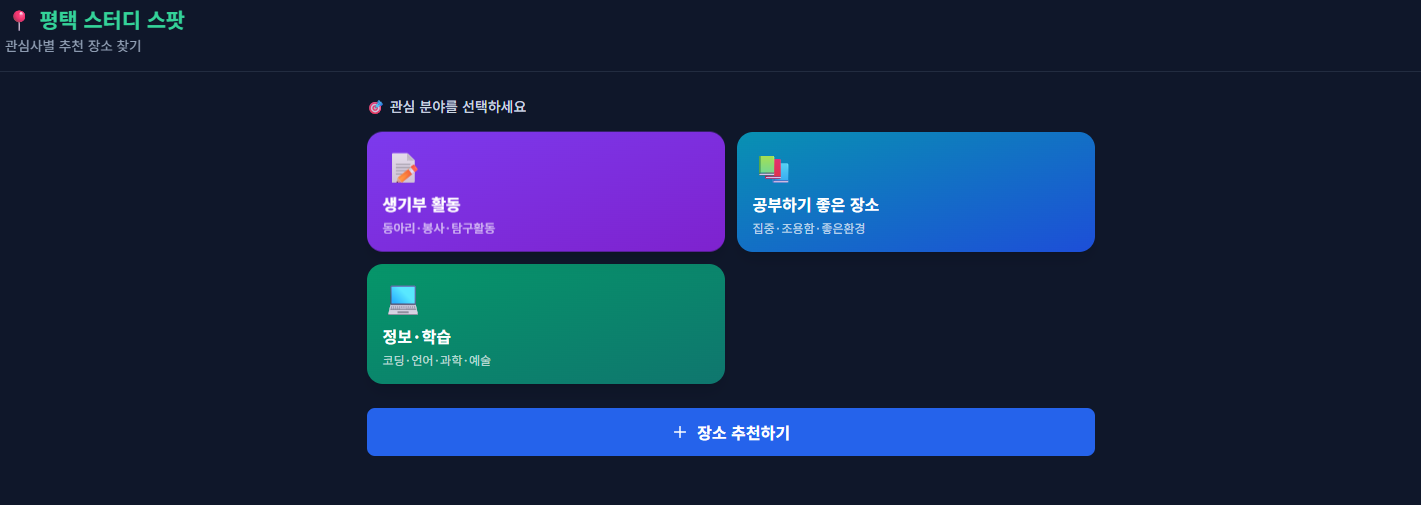Click the 집중·조용함·좋은환경 subtitle text
The height and width of the screenshot is (505, 1421).
click(808, 228)
